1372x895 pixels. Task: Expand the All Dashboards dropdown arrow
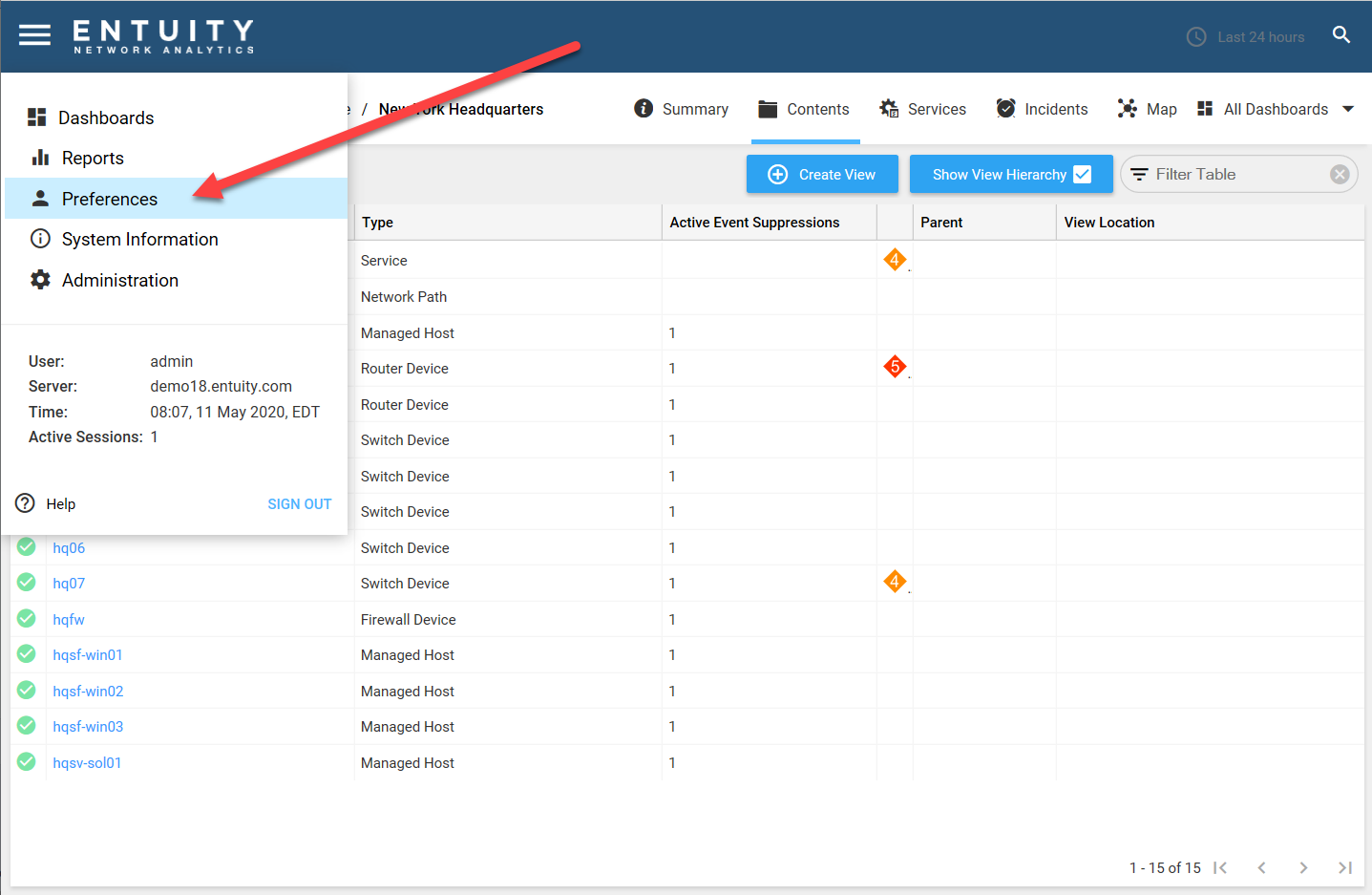(1348, 109)
